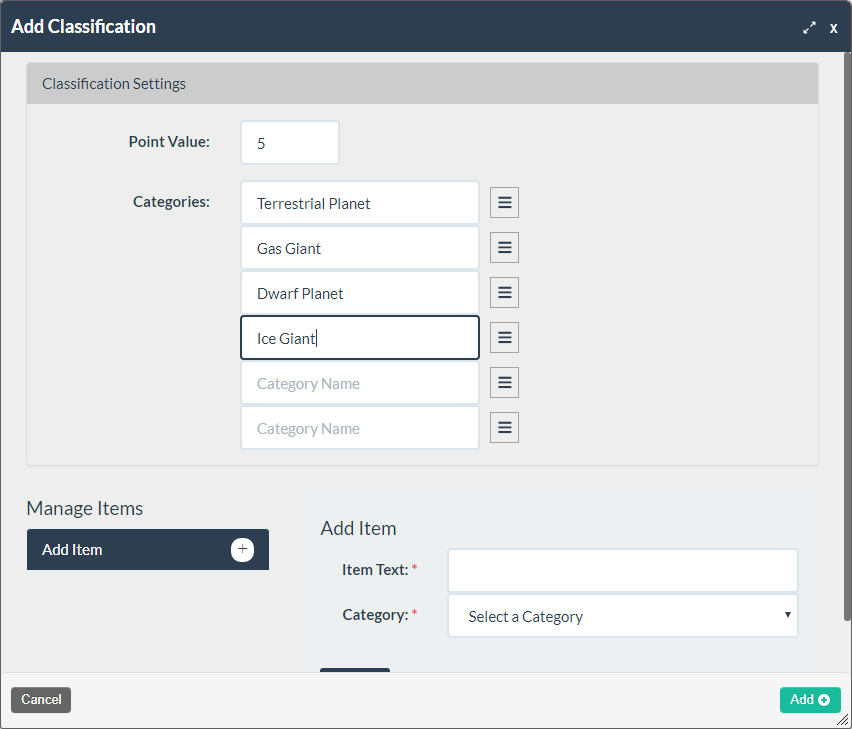Click the Point Value label
Image resolution: width=852 pixels, height=729 pixels.
[169, 141]
